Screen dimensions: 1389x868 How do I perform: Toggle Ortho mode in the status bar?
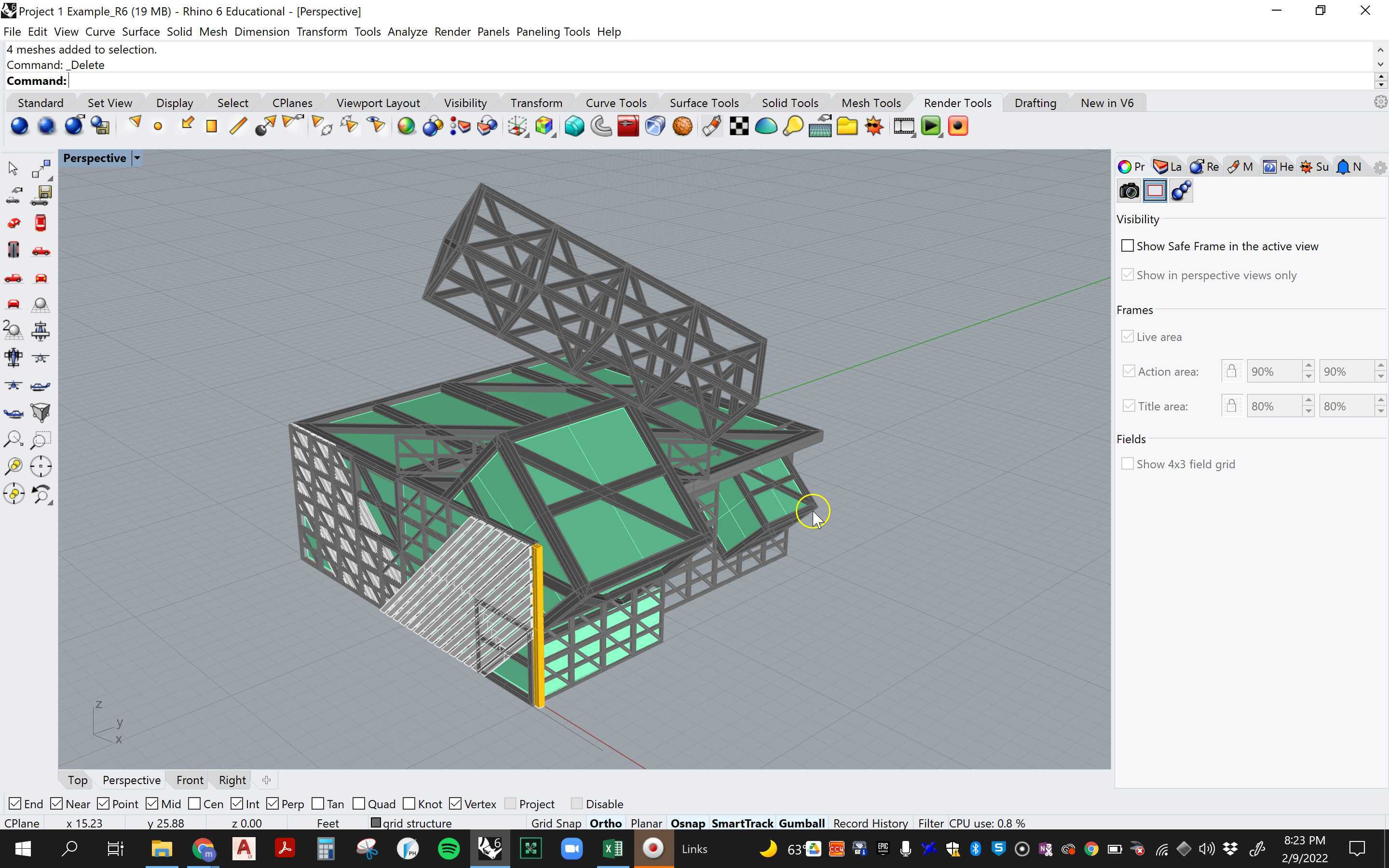point(605,823)
